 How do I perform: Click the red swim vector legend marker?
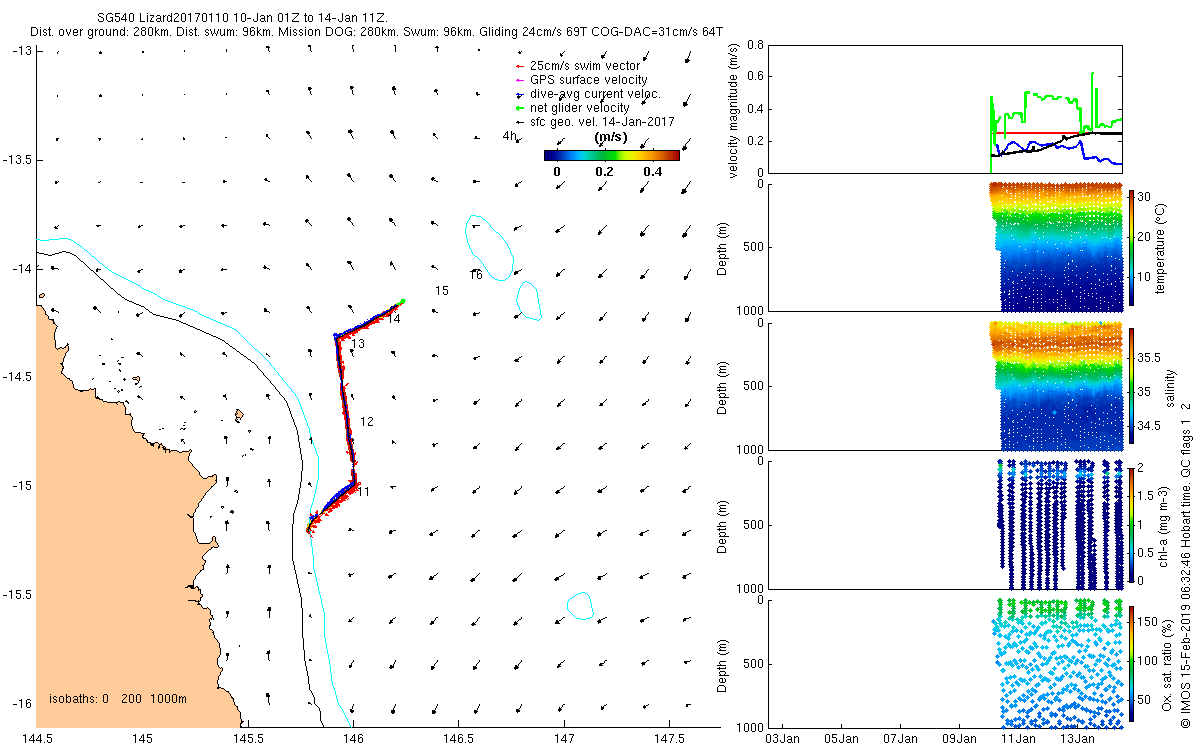[x=519, y=66]
